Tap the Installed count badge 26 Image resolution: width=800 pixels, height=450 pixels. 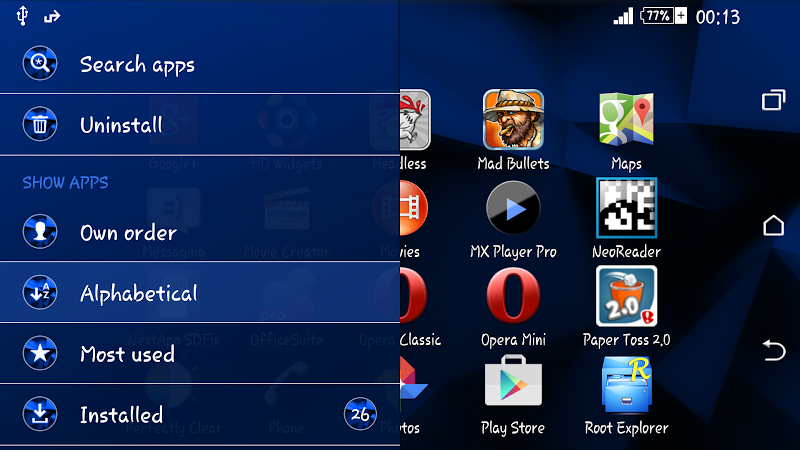point(360,414)
